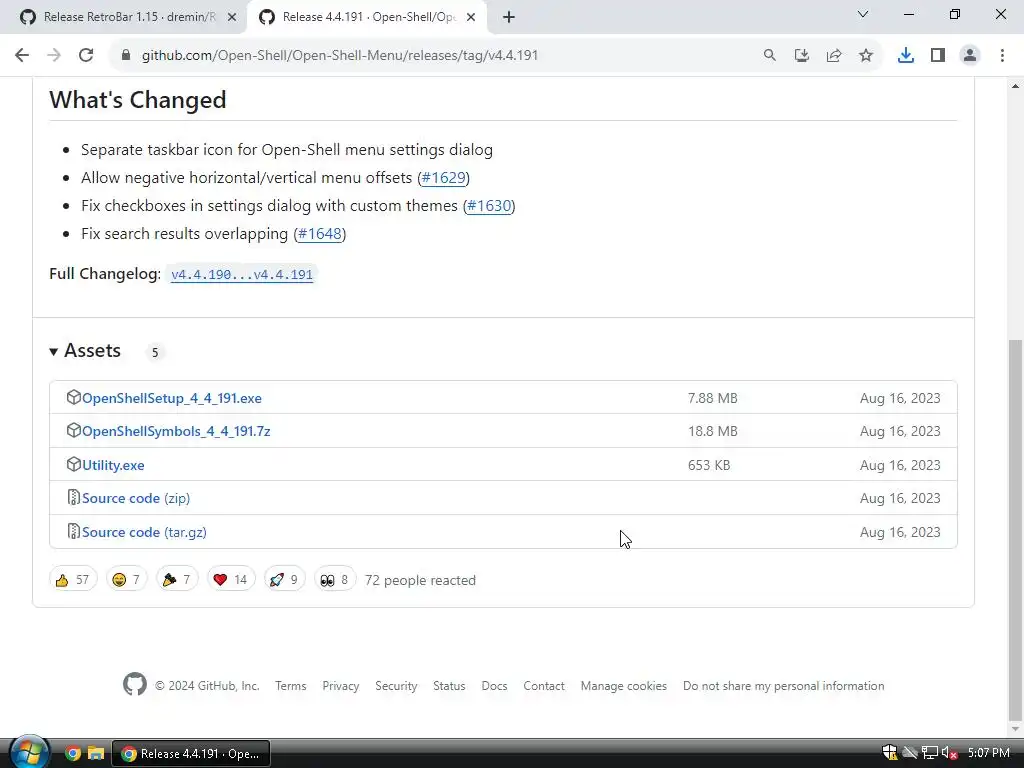Toggle the browser side panel

pyautogui.click(x=938, y=56)
